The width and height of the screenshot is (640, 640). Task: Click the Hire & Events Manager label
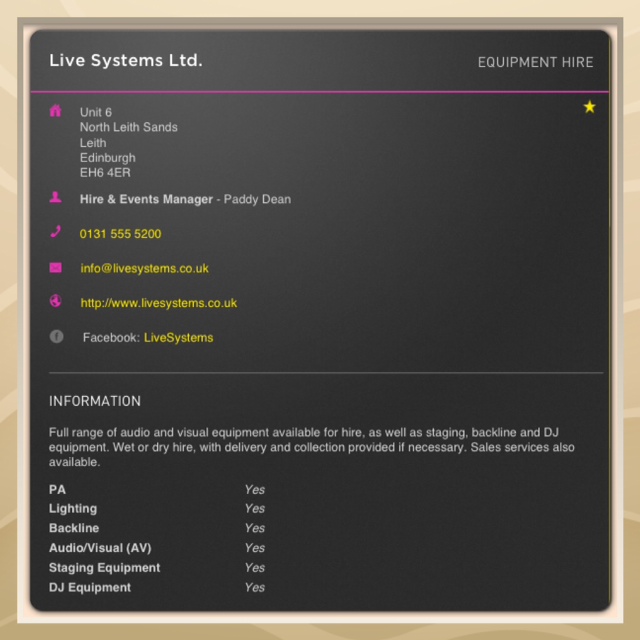[146, 199]
